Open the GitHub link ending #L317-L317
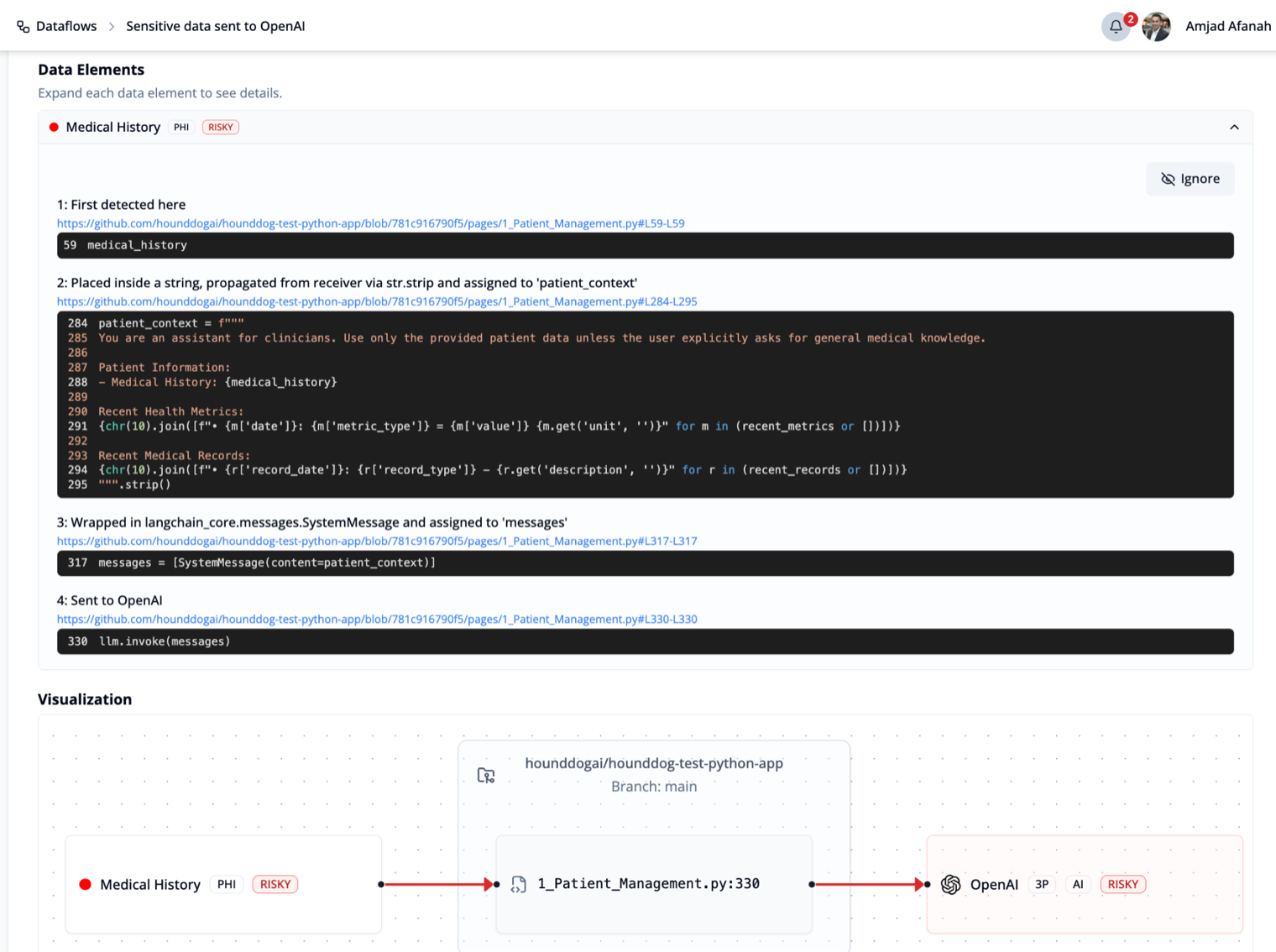Screen dimensions: 1276x952 (377, 541)
